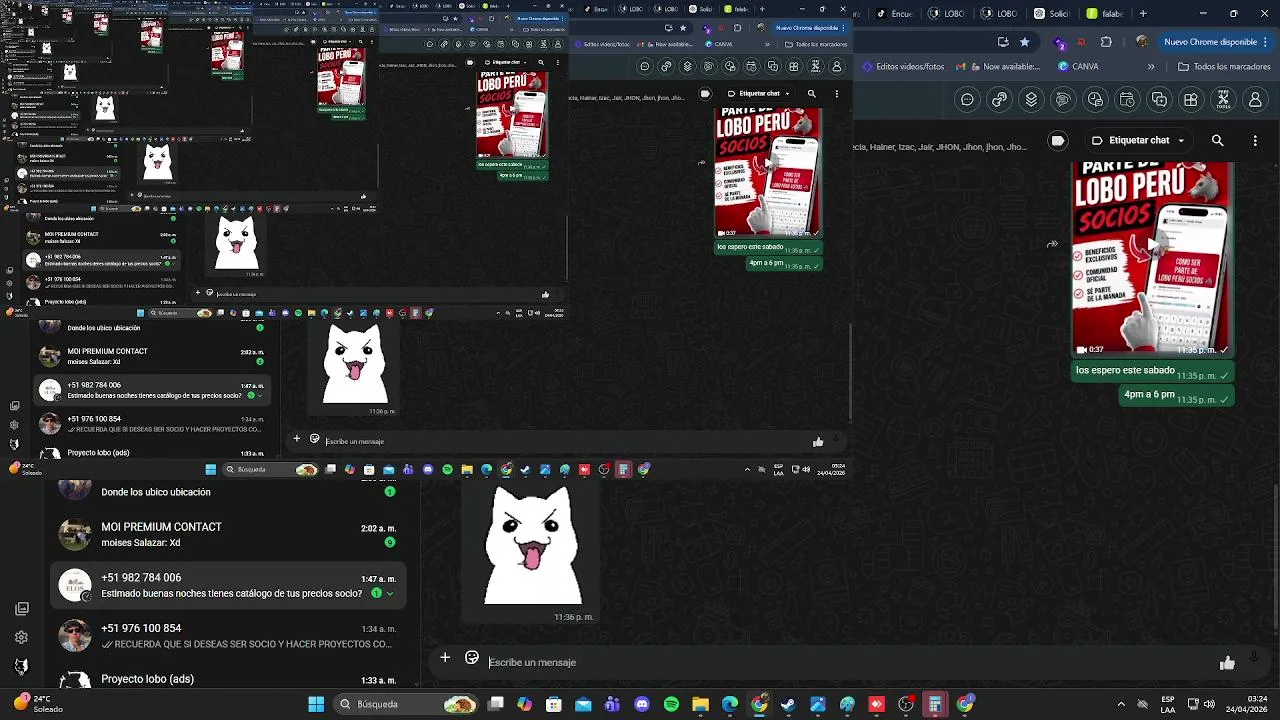
Task: Open the double speech-bubble tool in full-size toolbar
Action: pos(1063,100)
